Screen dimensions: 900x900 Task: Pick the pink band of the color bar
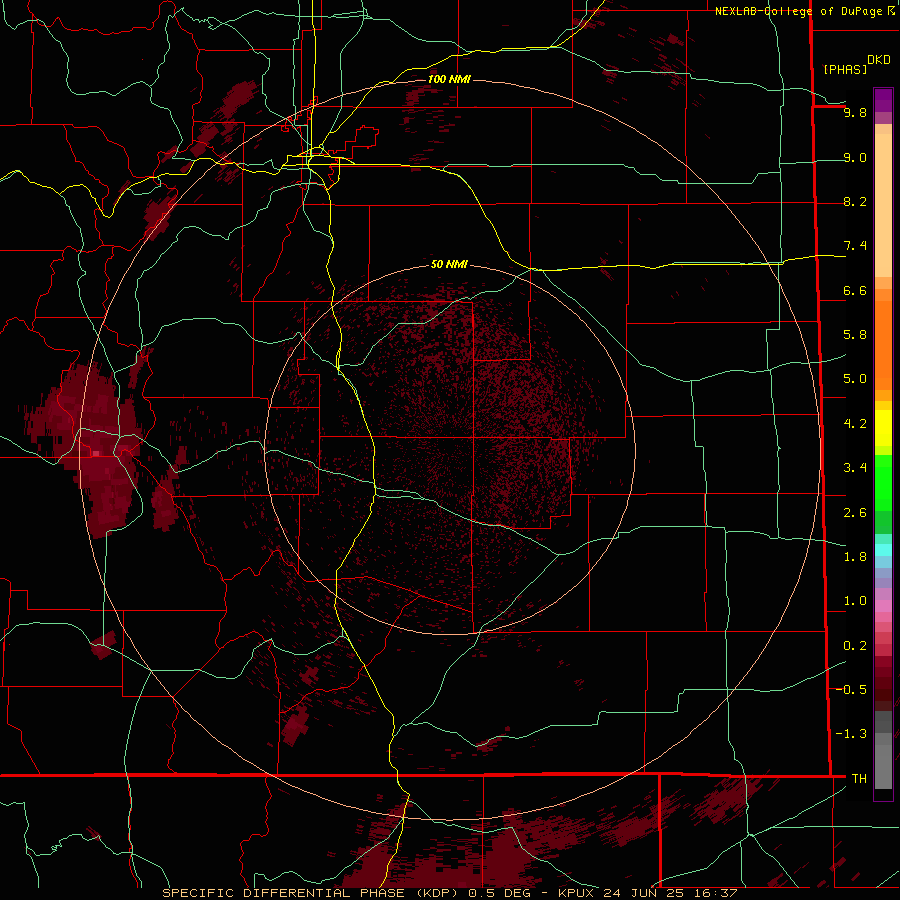coord(883,606)
